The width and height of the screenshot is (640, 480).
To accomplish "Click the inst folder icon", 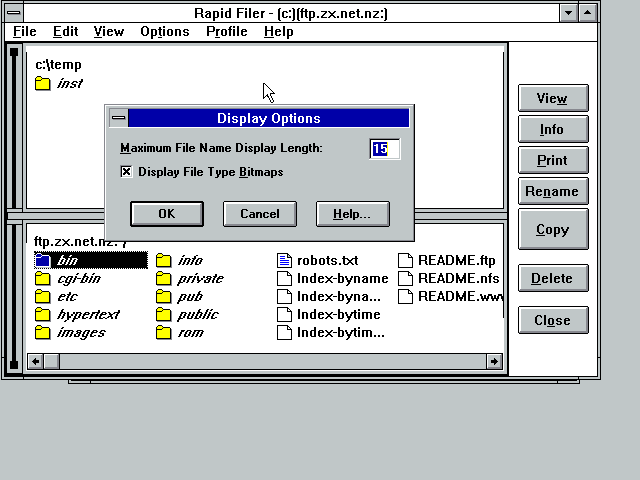I will coord(42,84).
